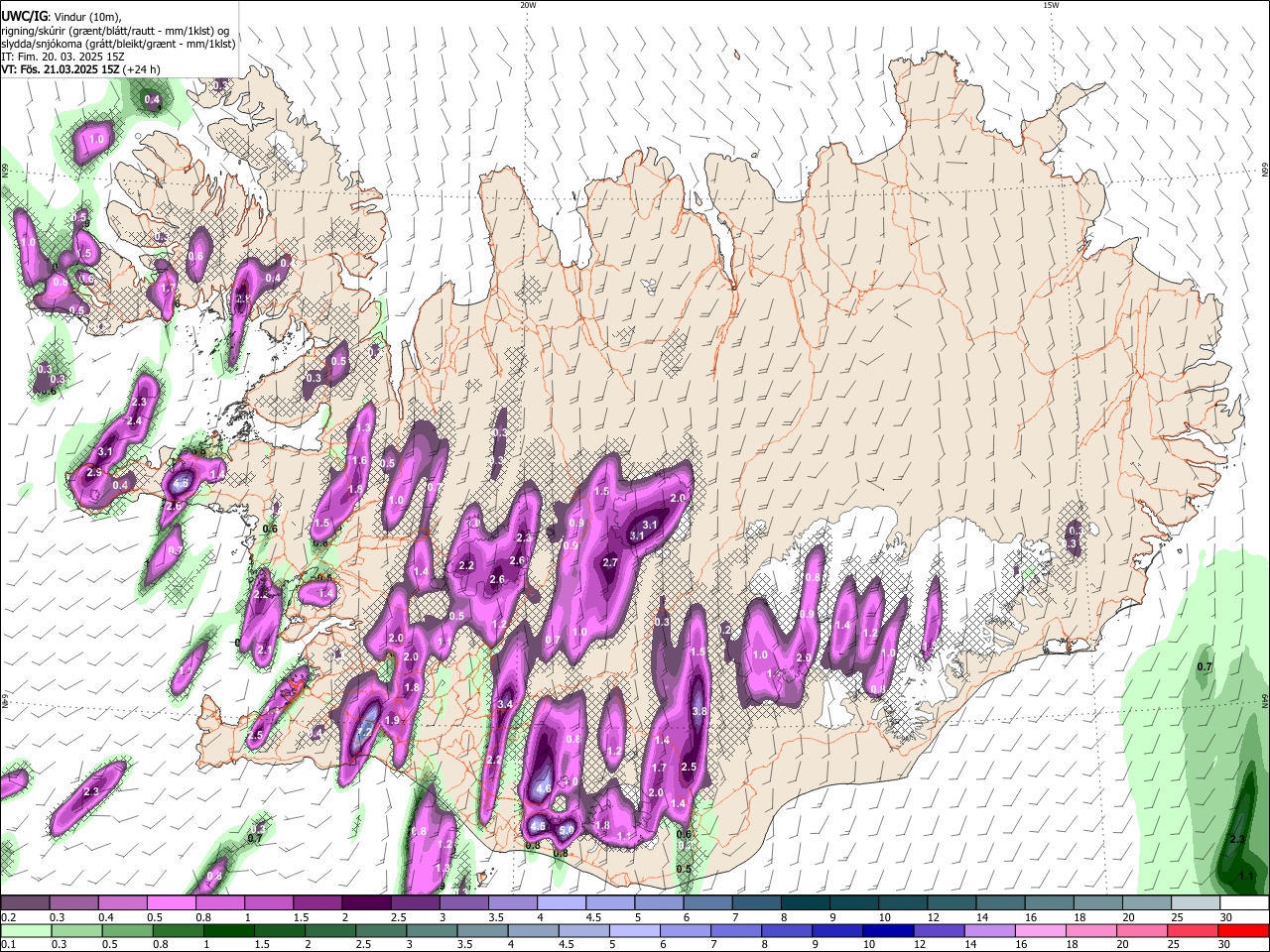
Task: Select the dark mauve 0.2–0.3 swatch, upper legend
Action: click(x=26, y=903)
